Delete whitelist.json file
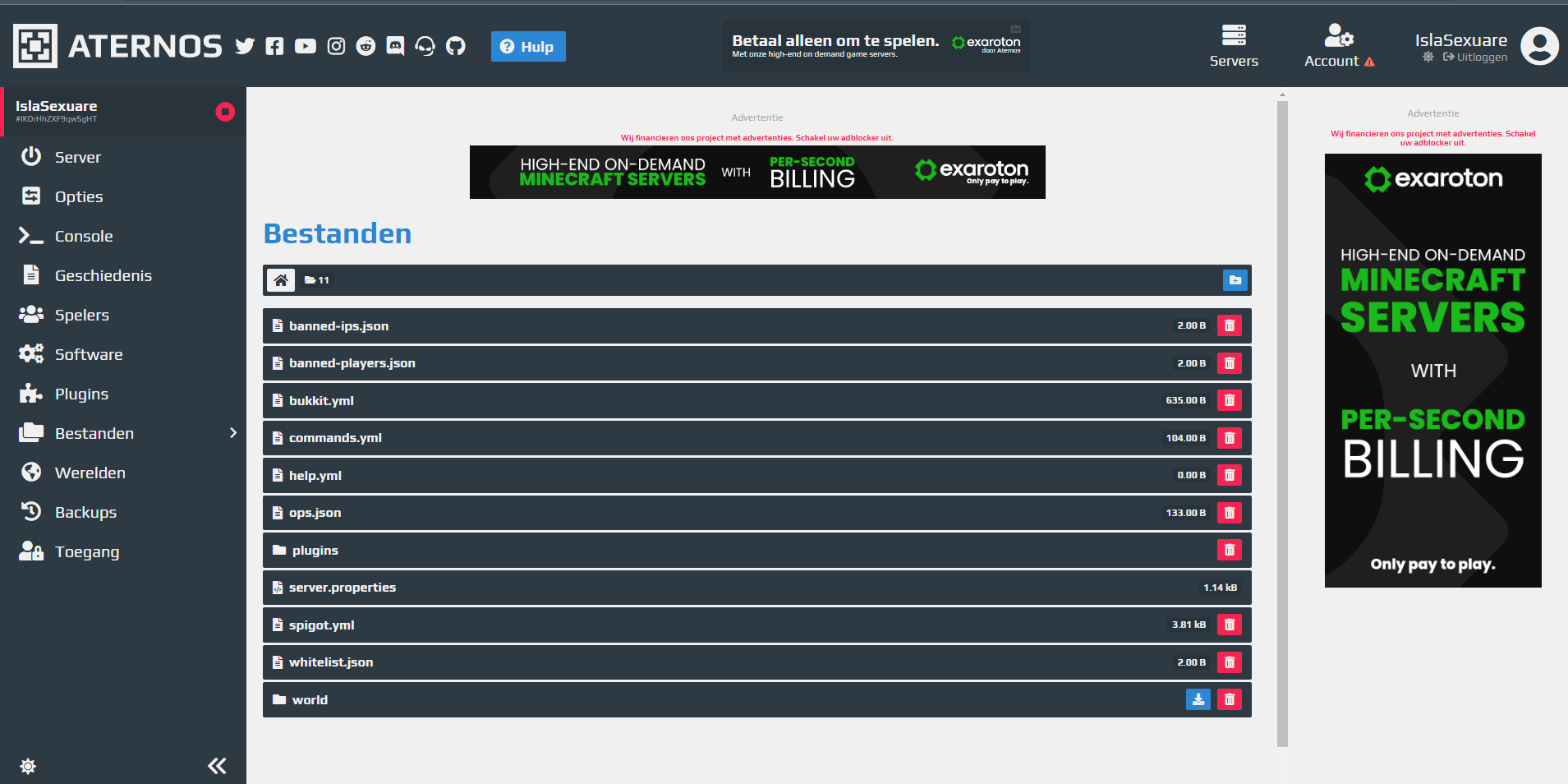Image resolution: width=1568 pixels, height=784 pixels. point(1230,662)
